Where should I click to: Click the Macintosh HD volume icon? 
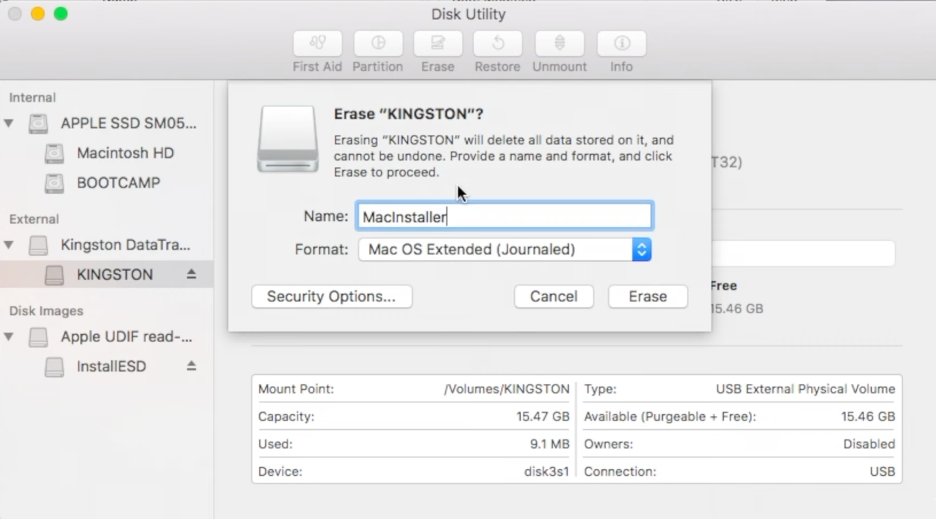point(54,153)
